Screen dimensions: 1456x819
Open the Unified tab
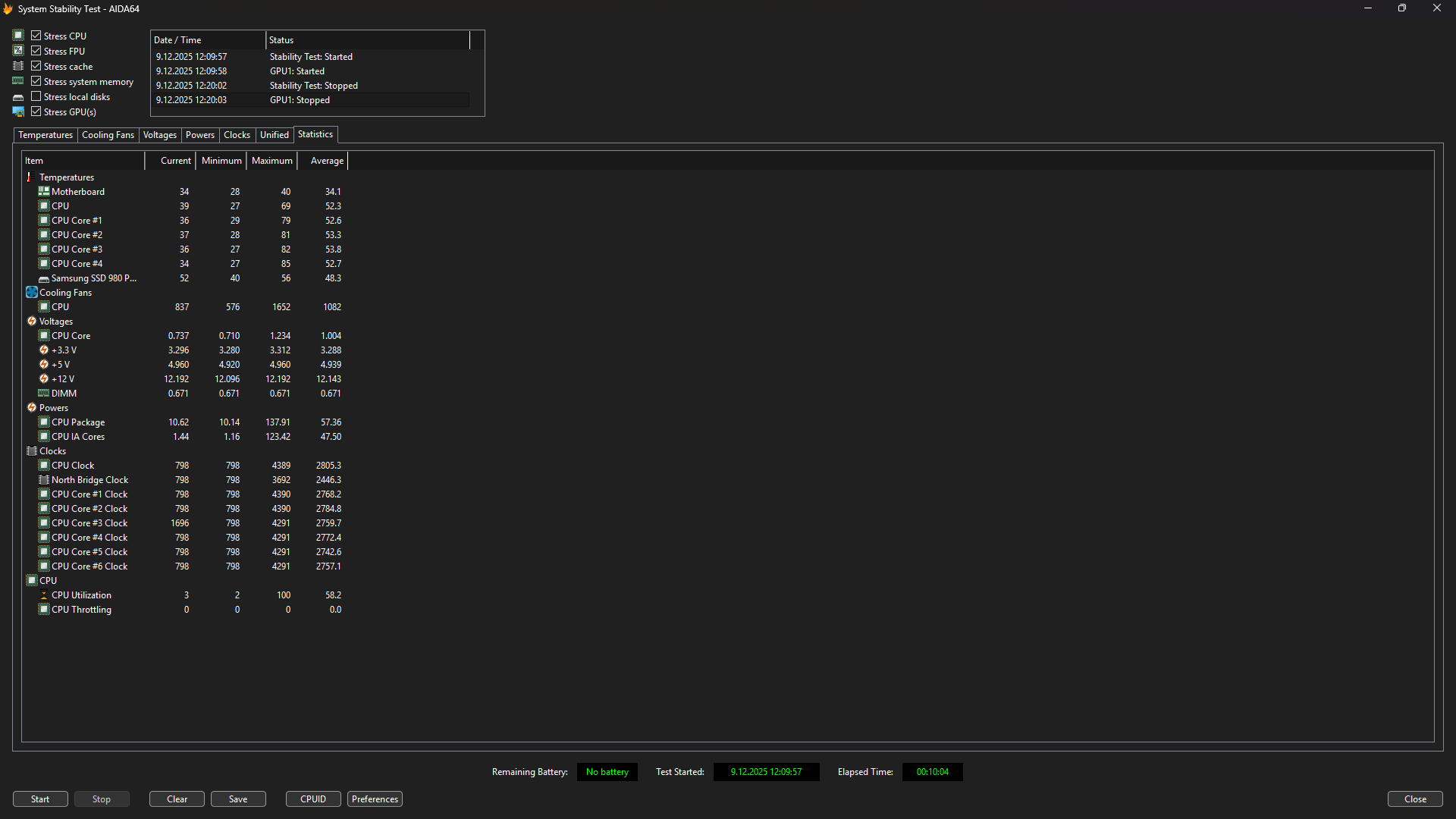[274, 135]
